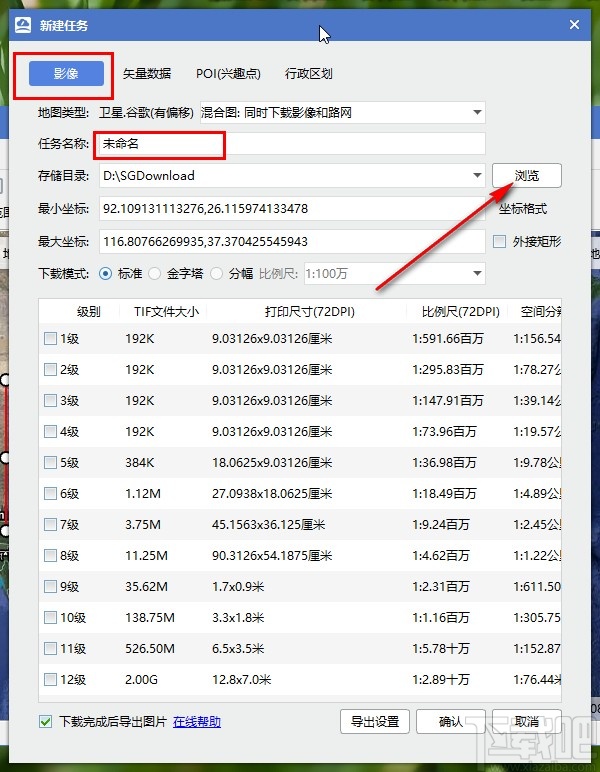
Task: Click the 确认 button
Action: tap(451, 722)
